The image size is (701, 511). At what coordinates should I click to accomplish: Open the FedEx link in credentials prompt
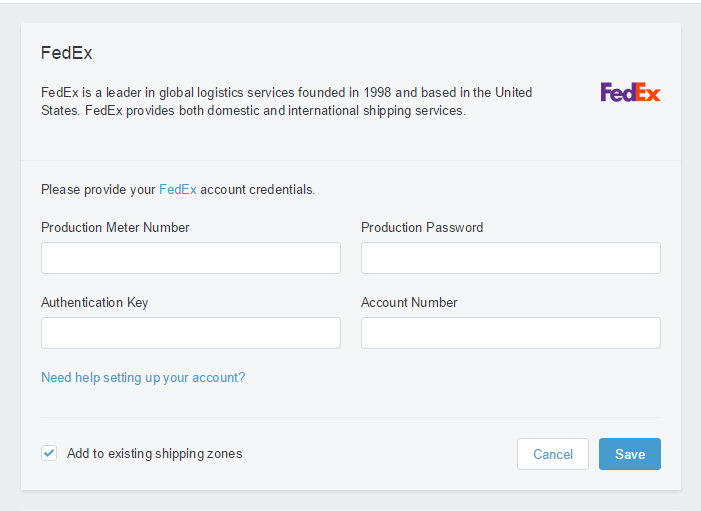(178, 189)
